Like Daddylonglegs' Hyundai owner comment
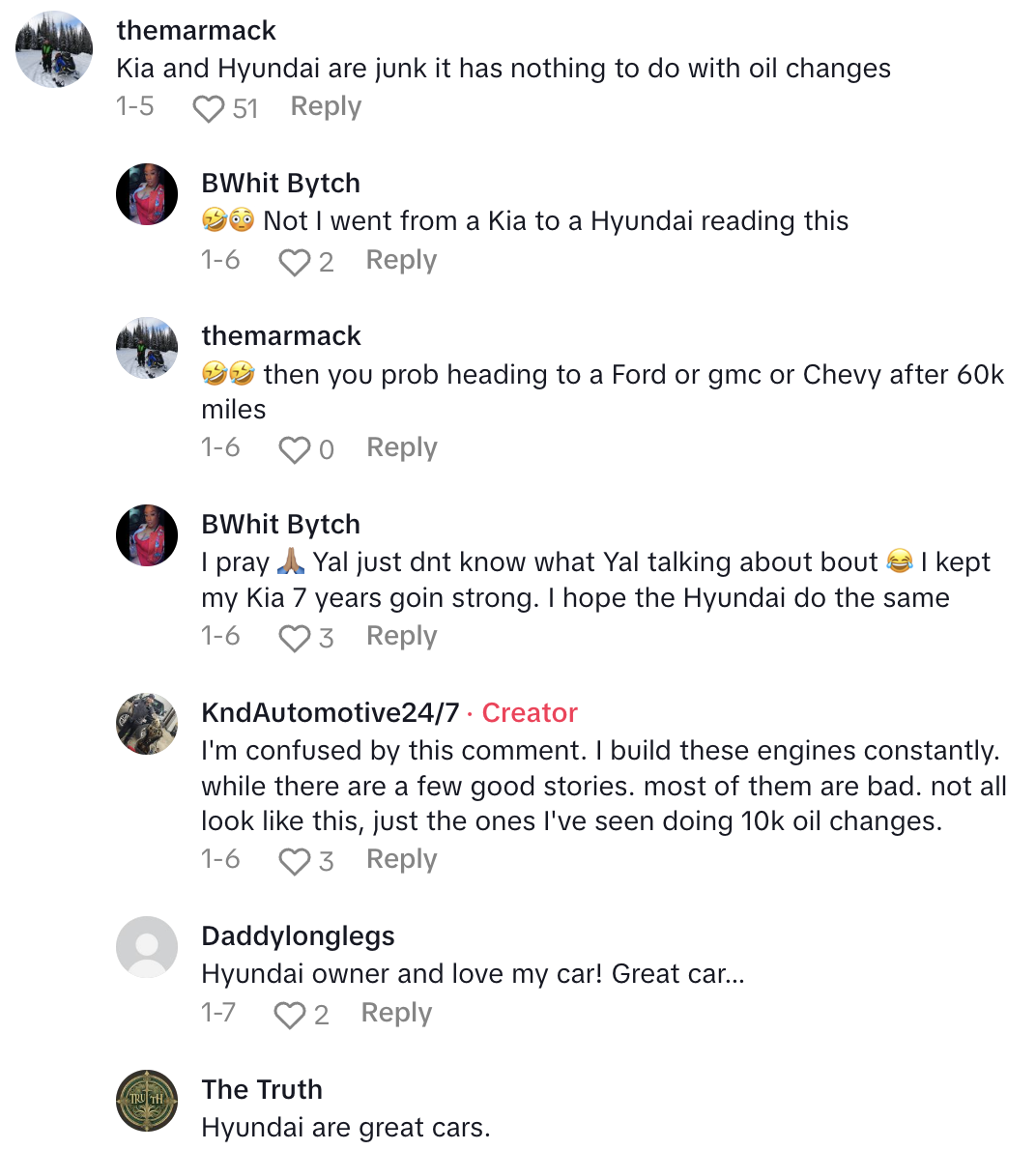 pos(289,1015)
